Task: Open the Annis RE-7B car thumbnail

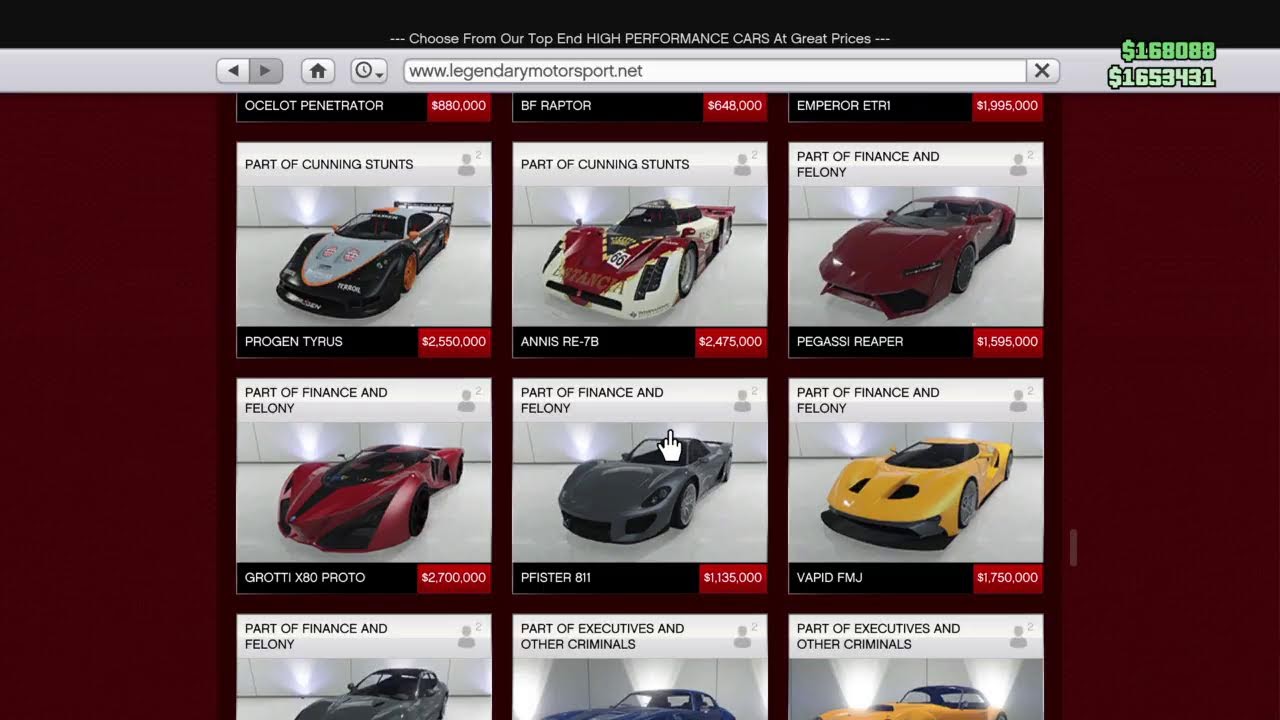Action: [x=640, y=256]
